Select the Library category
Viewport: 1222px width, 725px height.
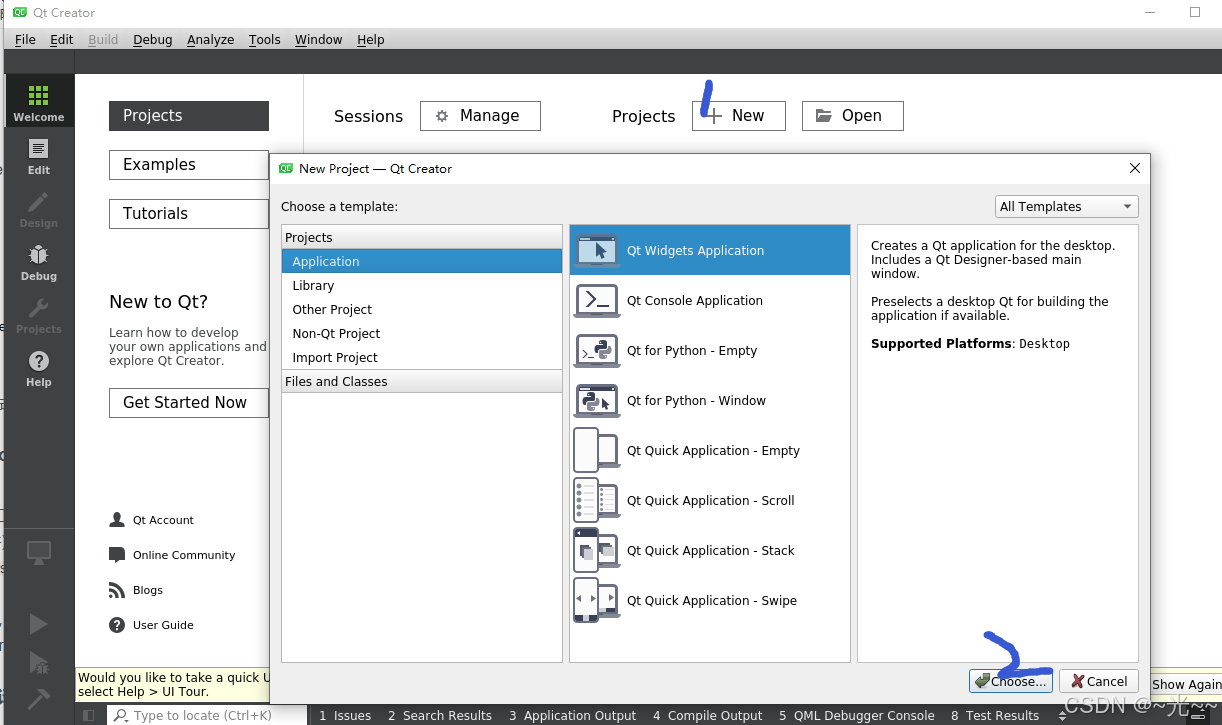point(422,285)
